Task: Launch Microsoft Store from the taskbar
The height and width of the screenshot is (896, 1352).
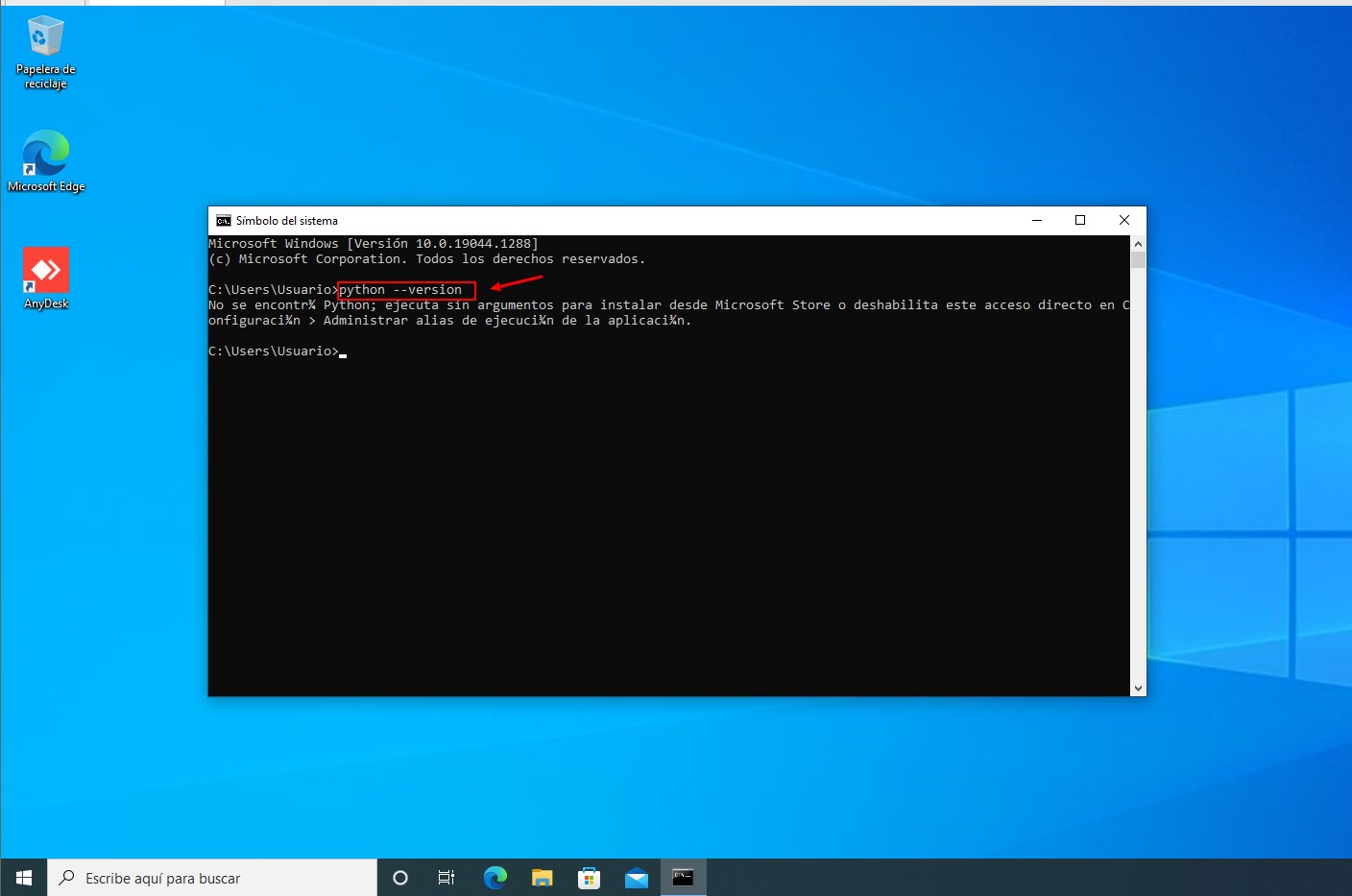Action: [x=589, y=877]
